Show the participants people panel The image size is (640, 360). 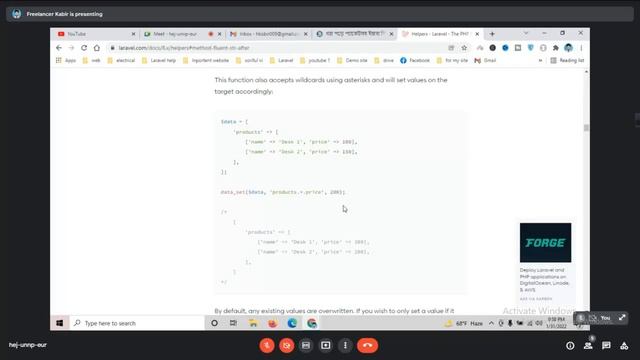[588, 346]
